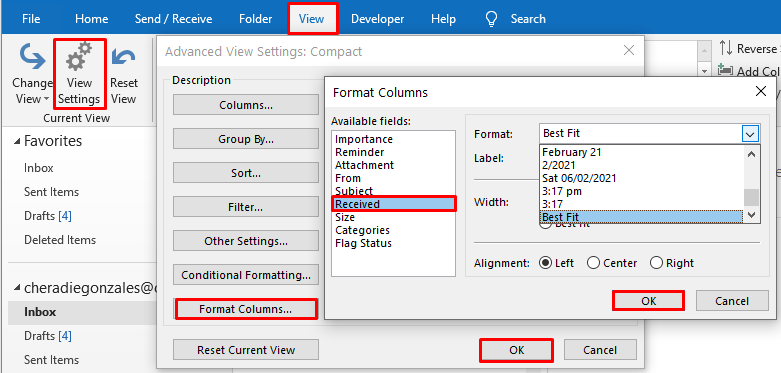The image size is (781, 373).
Task: Click the Format Columns... button
Action: click(246, 309)
